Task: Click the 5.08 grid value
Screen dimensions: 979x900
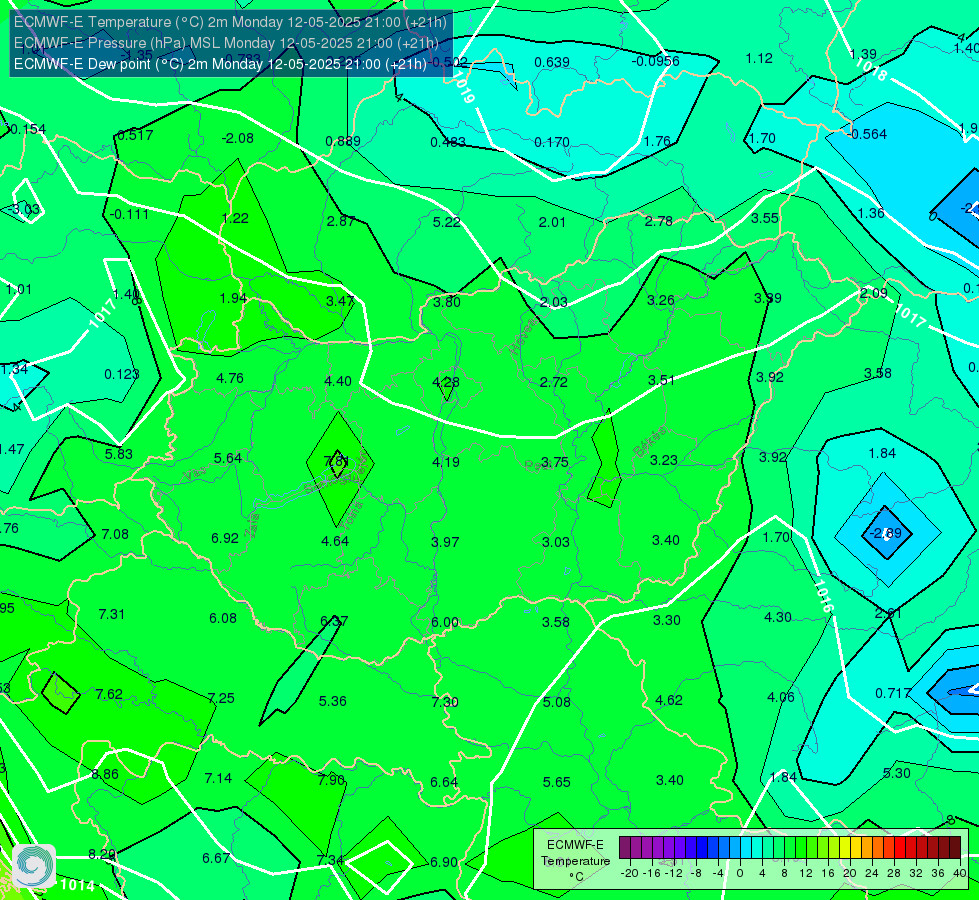Action: click(x=556, y=702)
